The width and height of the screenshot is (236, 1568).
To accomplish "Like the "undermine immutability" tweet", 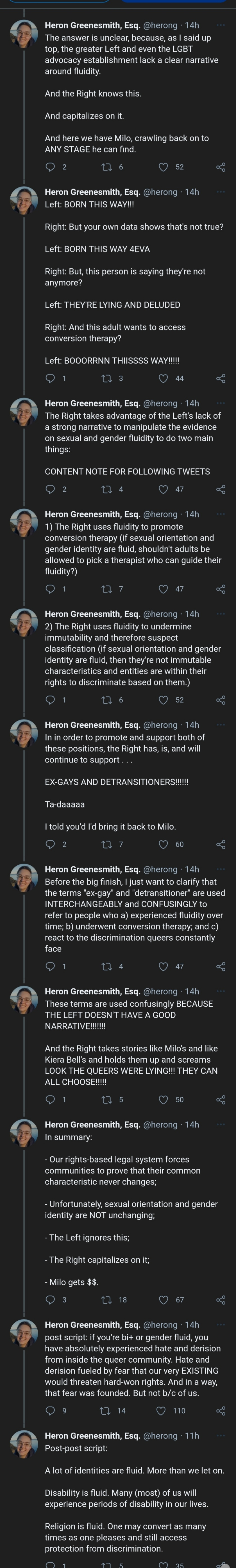I will [x=163, y=699].
